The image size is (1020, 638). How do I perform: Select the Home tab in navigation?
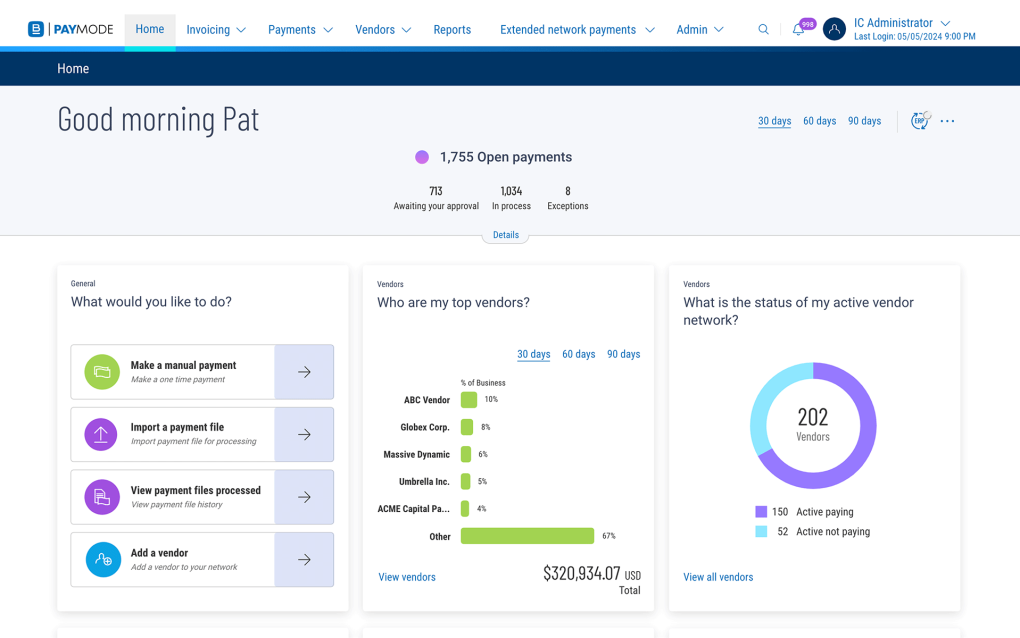[150, 29]
